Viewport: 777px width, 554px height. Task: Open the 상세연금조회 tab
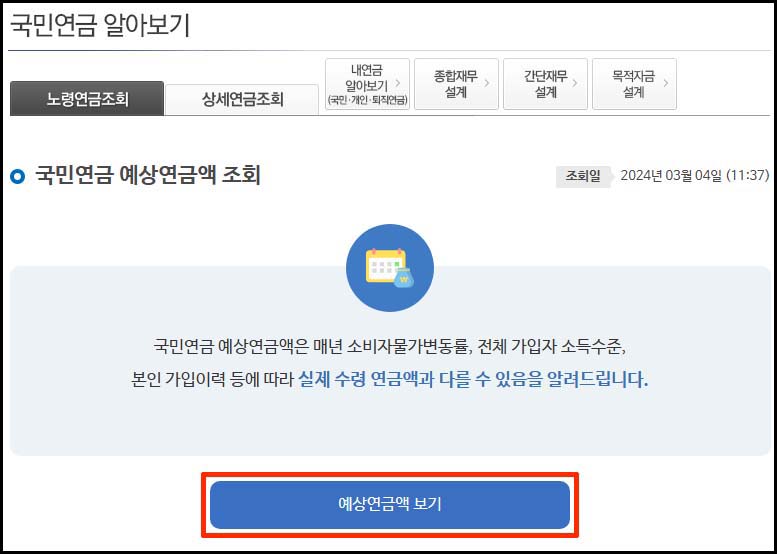pyautogui.click(x=242, y=100)
